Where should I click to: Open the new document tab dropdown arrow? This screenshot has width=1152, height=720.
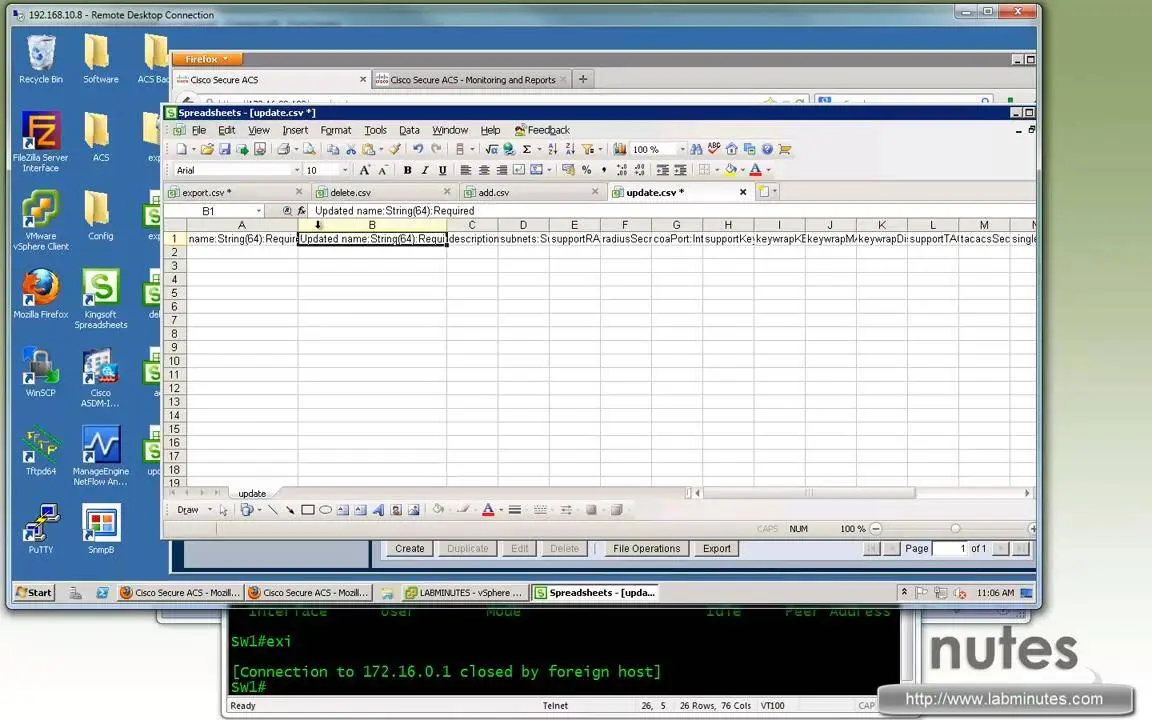pos(774,192)
